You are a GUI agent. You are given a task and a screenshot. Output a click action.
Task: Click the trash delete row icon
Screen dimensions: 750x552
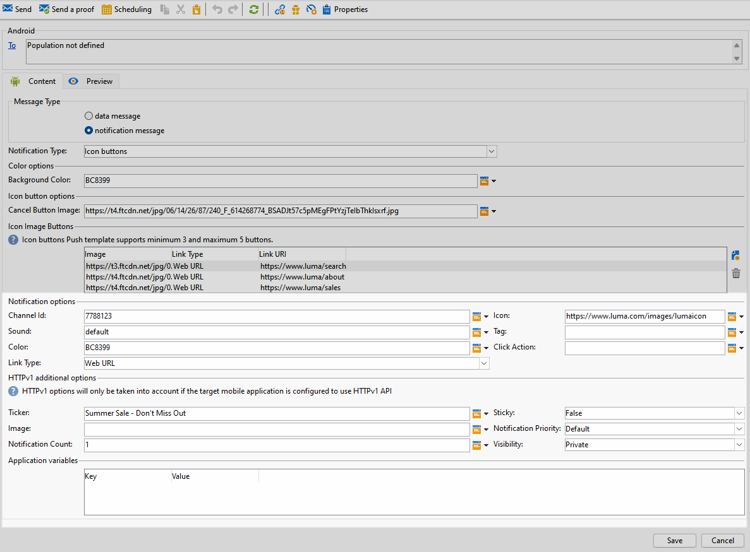(736, 273)
